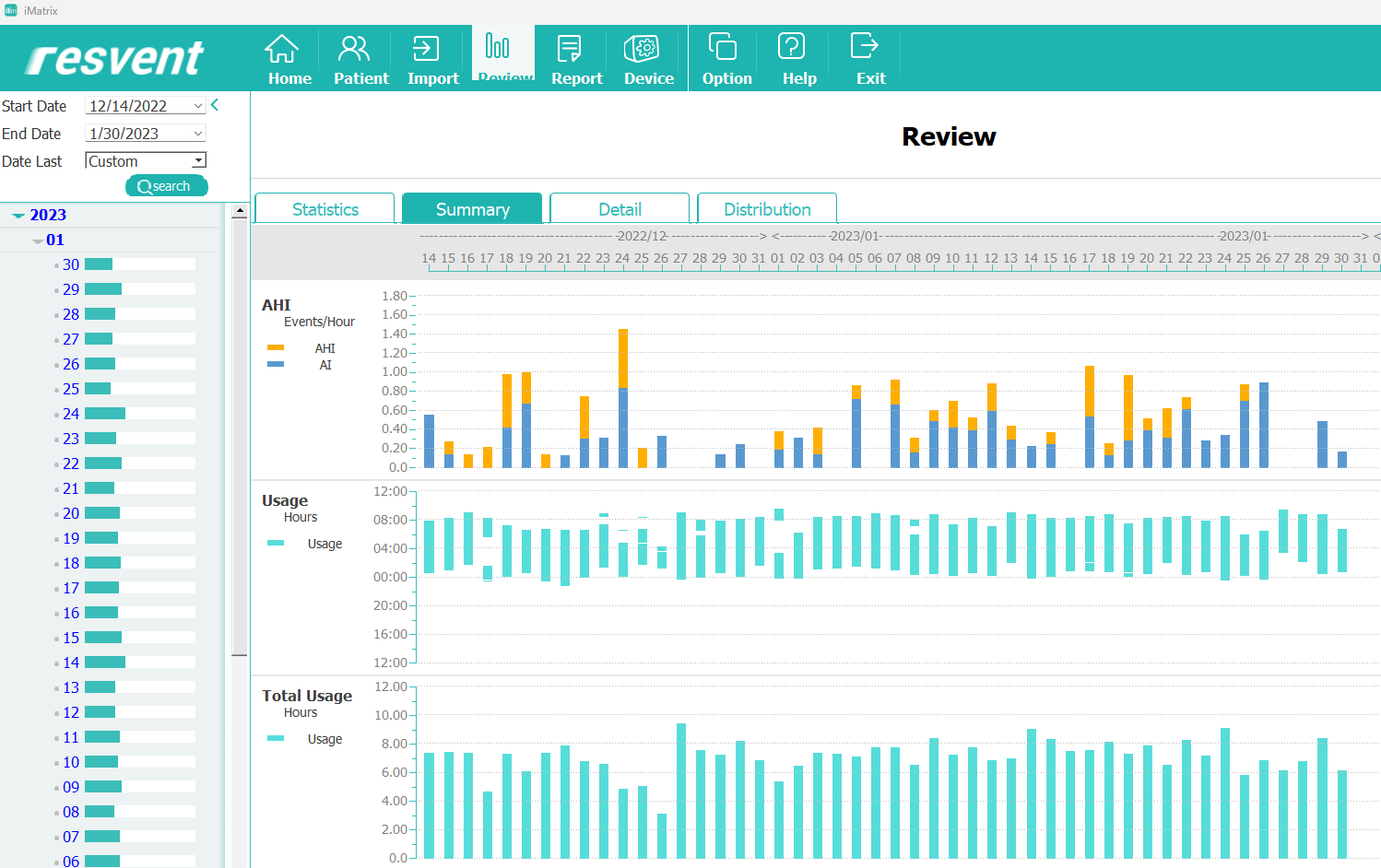Click the Total Usage bar for December 27
Image resolution: width=1381 pixels, height=868 pixels.
click(x=681, y=791)
